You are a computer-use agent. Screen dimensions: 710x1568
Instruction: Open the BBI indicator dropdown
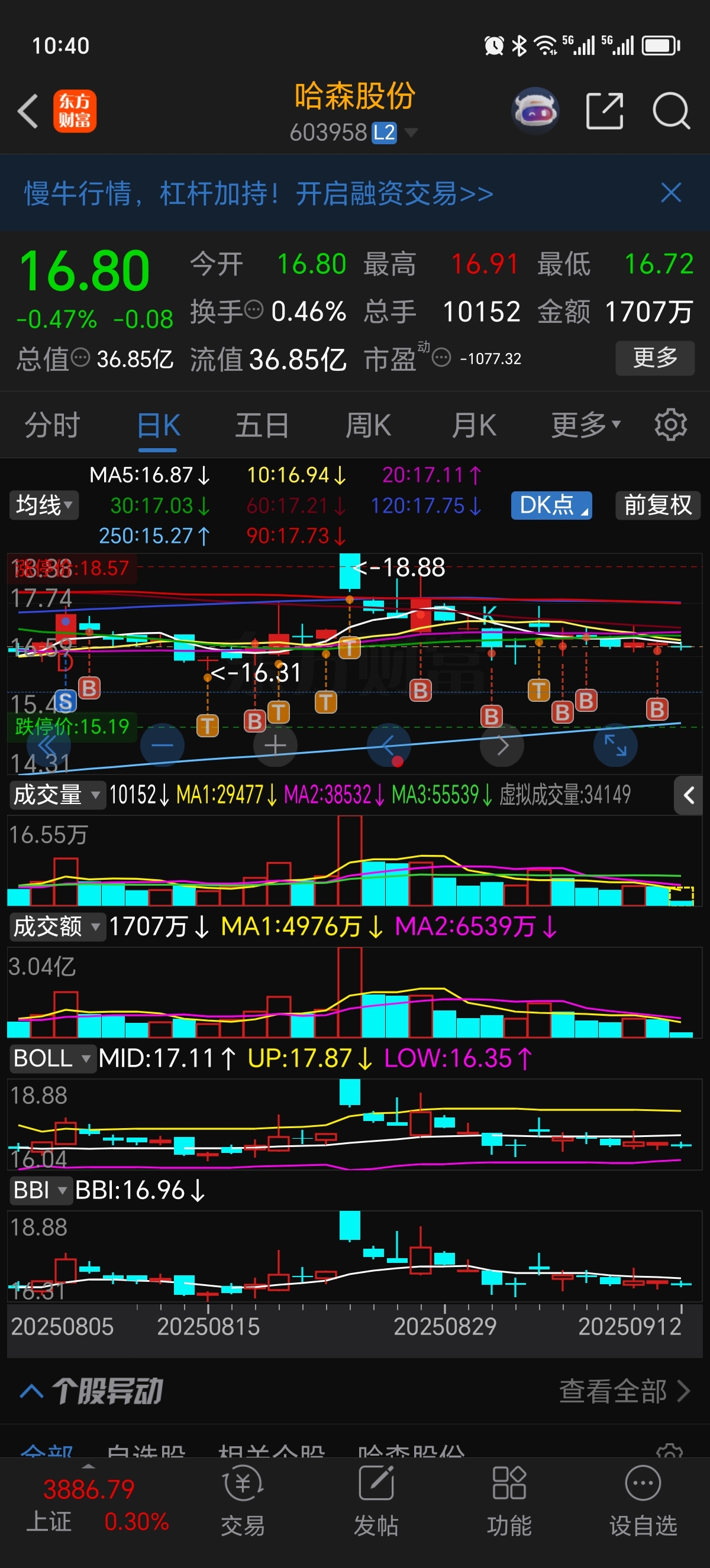(40, 1190)
